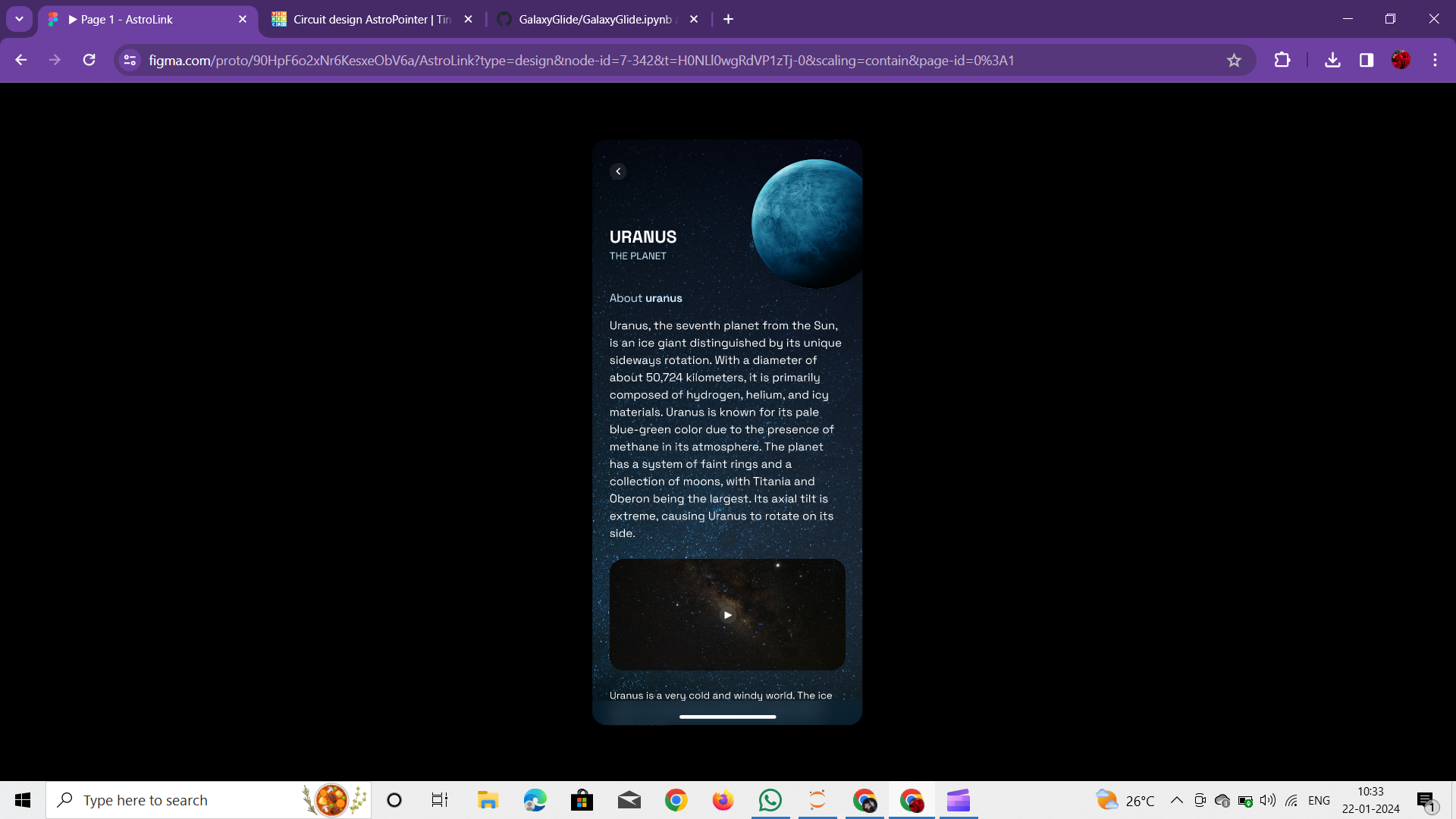Open the Chrome profile avatar

pyautogui.click(x=1401, y=60)
